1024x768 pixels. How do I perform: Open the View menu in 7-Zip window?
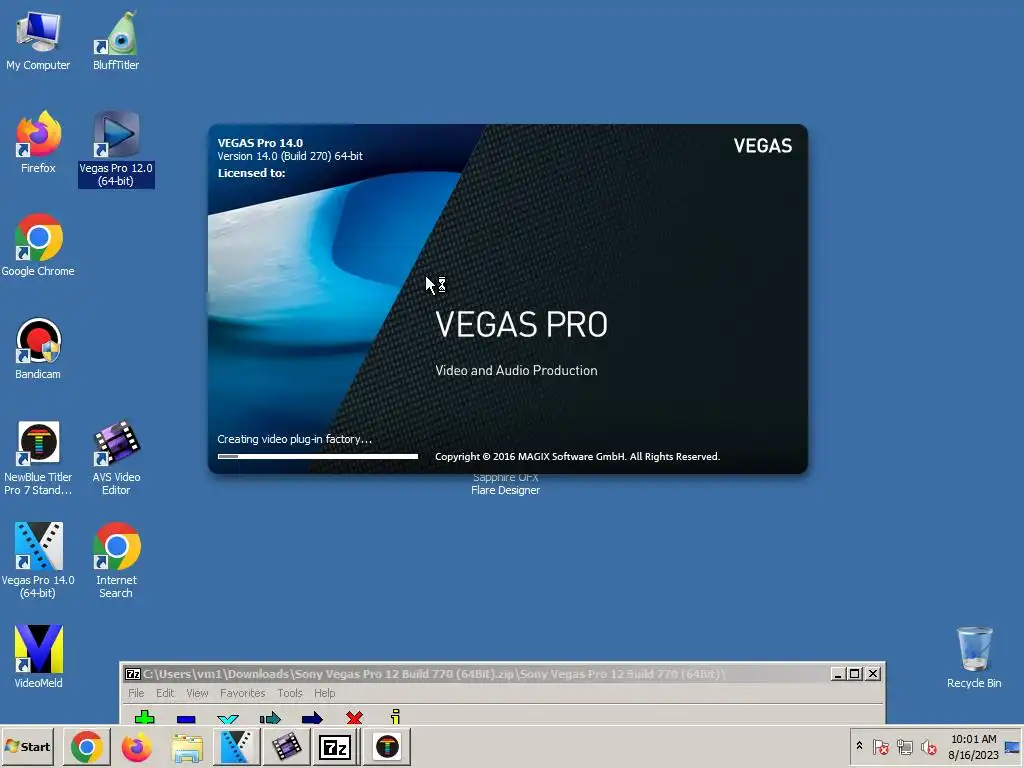(x=197, y=693)
